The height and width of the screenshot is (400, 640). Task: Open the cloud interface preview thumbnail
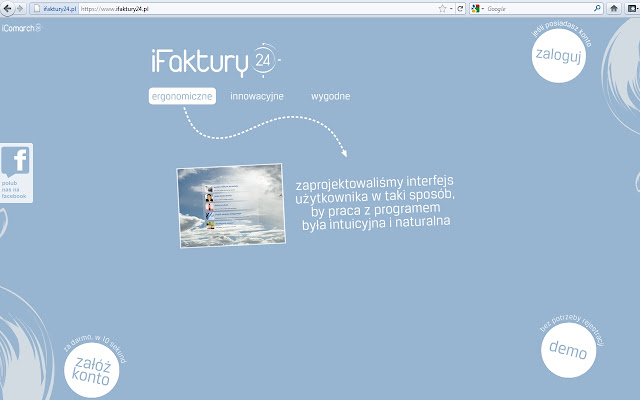click(231, 205)
